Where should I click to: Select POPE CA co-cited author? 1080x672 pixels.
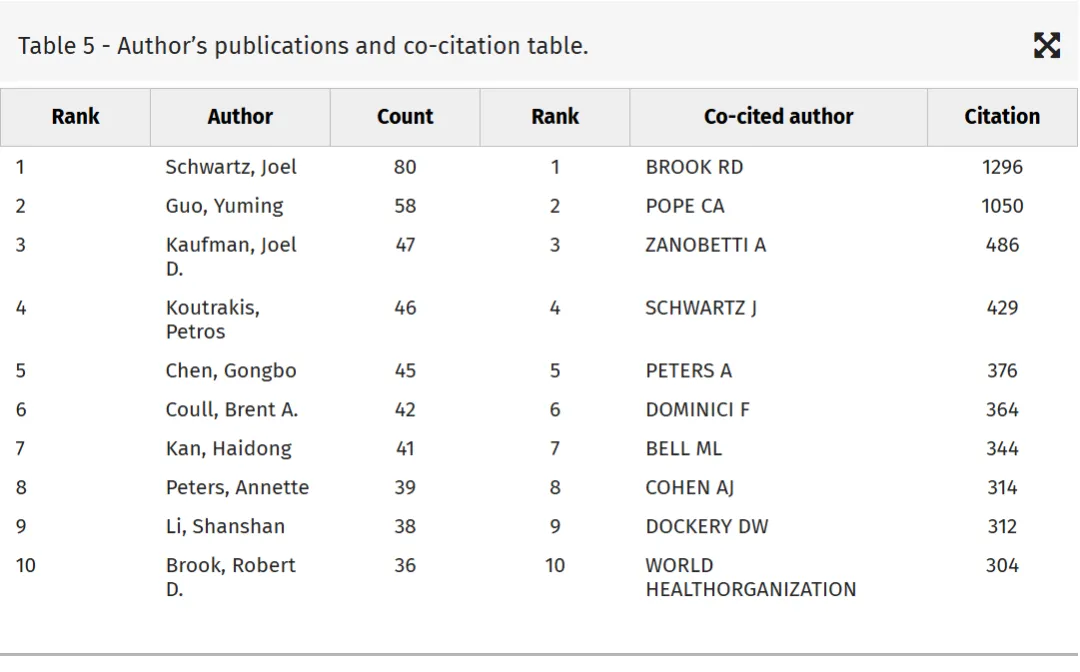(x=685, y=206)
